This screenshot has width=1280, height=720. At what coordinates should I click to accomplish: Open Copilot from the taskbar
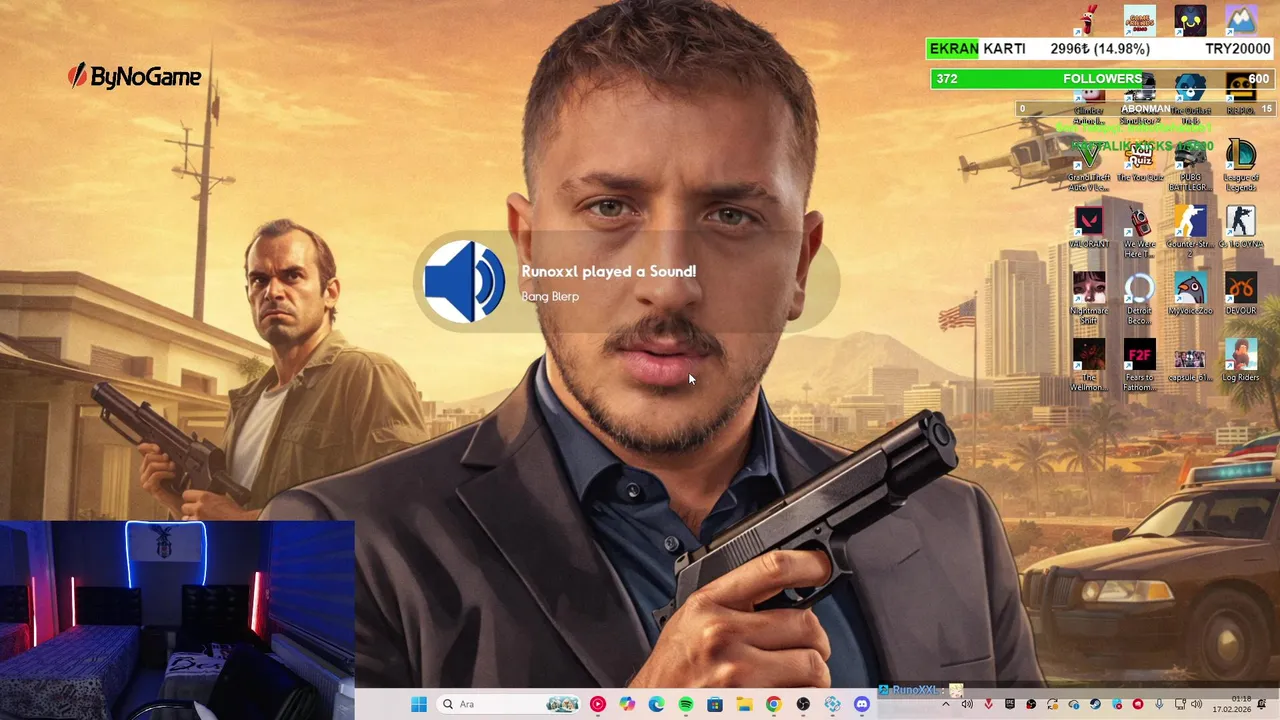(627, 704)
